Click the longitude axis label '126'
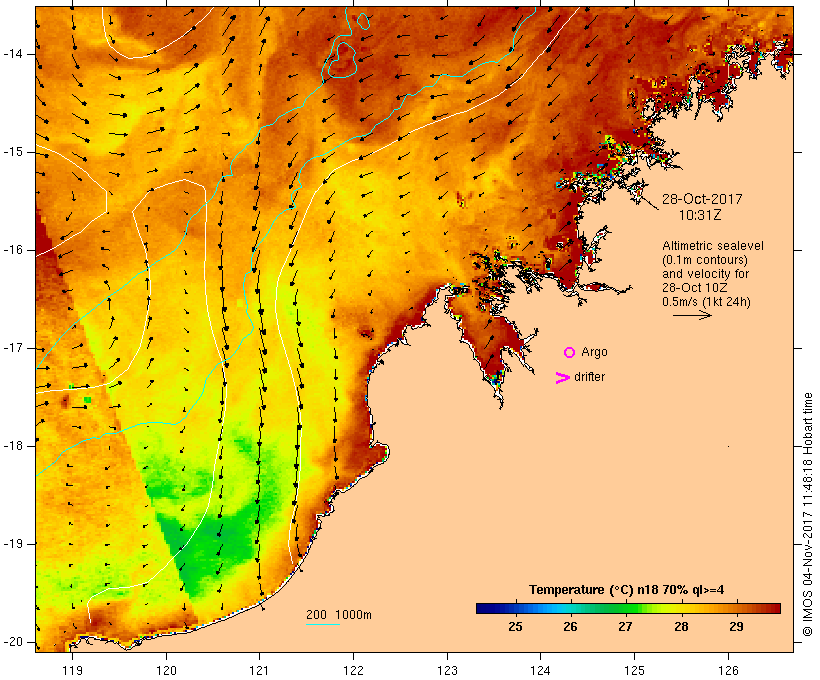 coord(728,670)
